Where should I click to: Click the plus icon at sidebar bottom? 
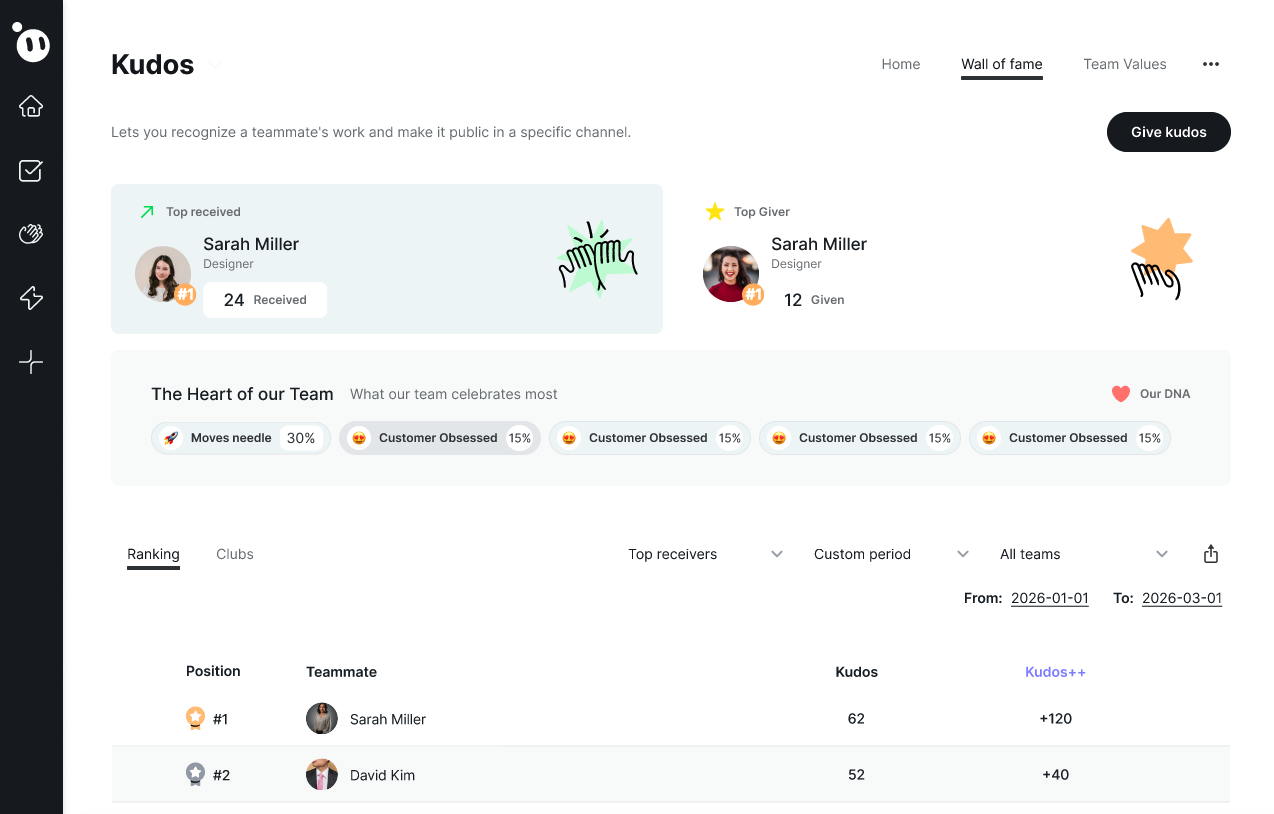coord(31,362)
